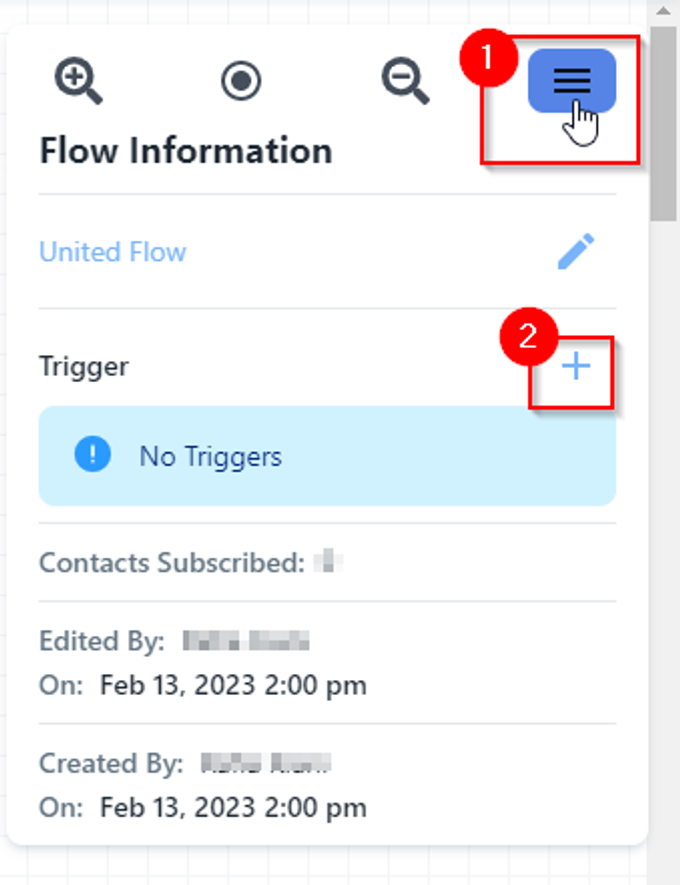Viewport: 680px width, 885px height.
Task: Click the blurred Created By name
Action: pos(265,765)
